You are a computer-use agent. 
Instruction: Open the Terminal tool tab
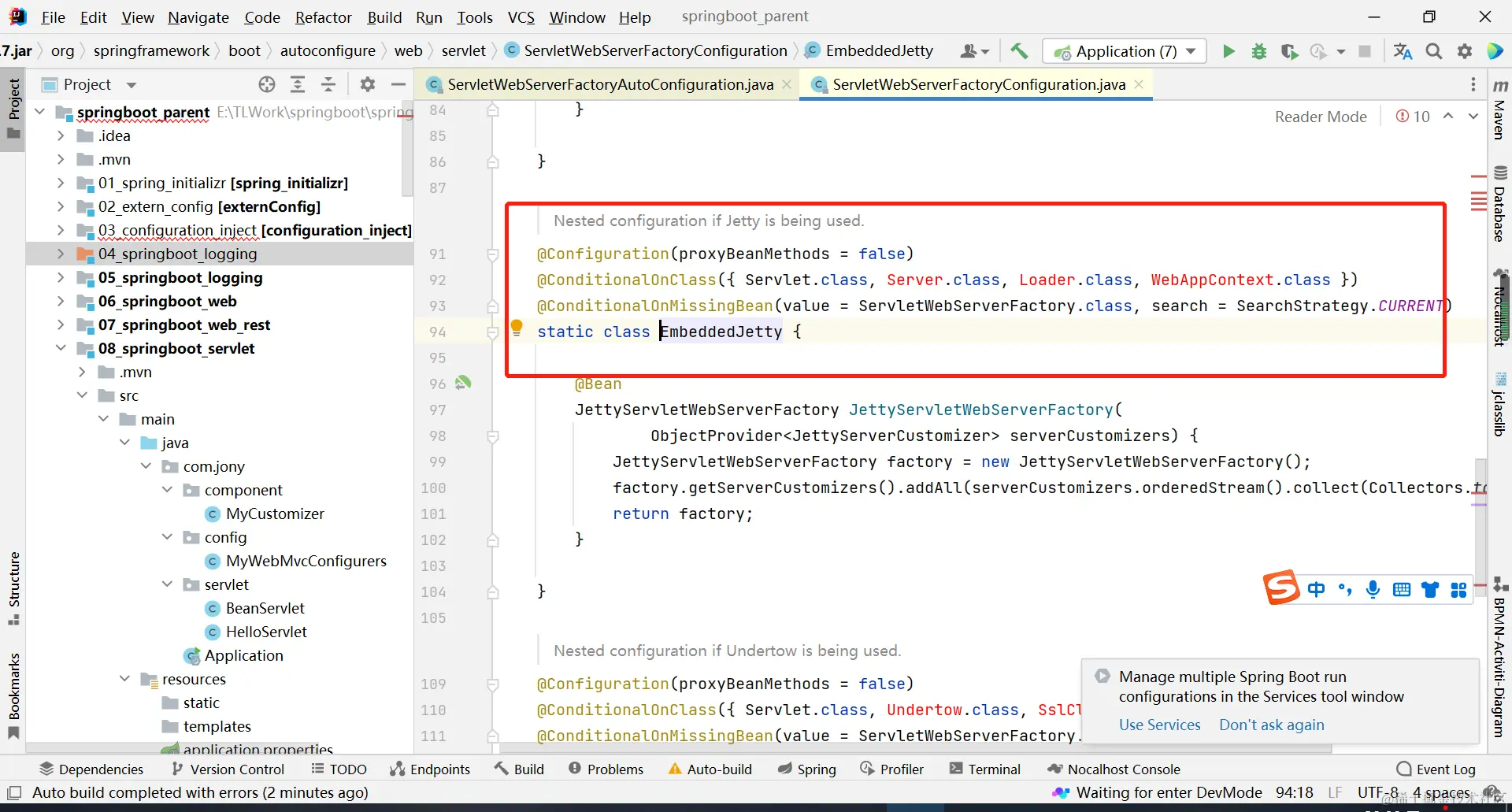[984, 769]
